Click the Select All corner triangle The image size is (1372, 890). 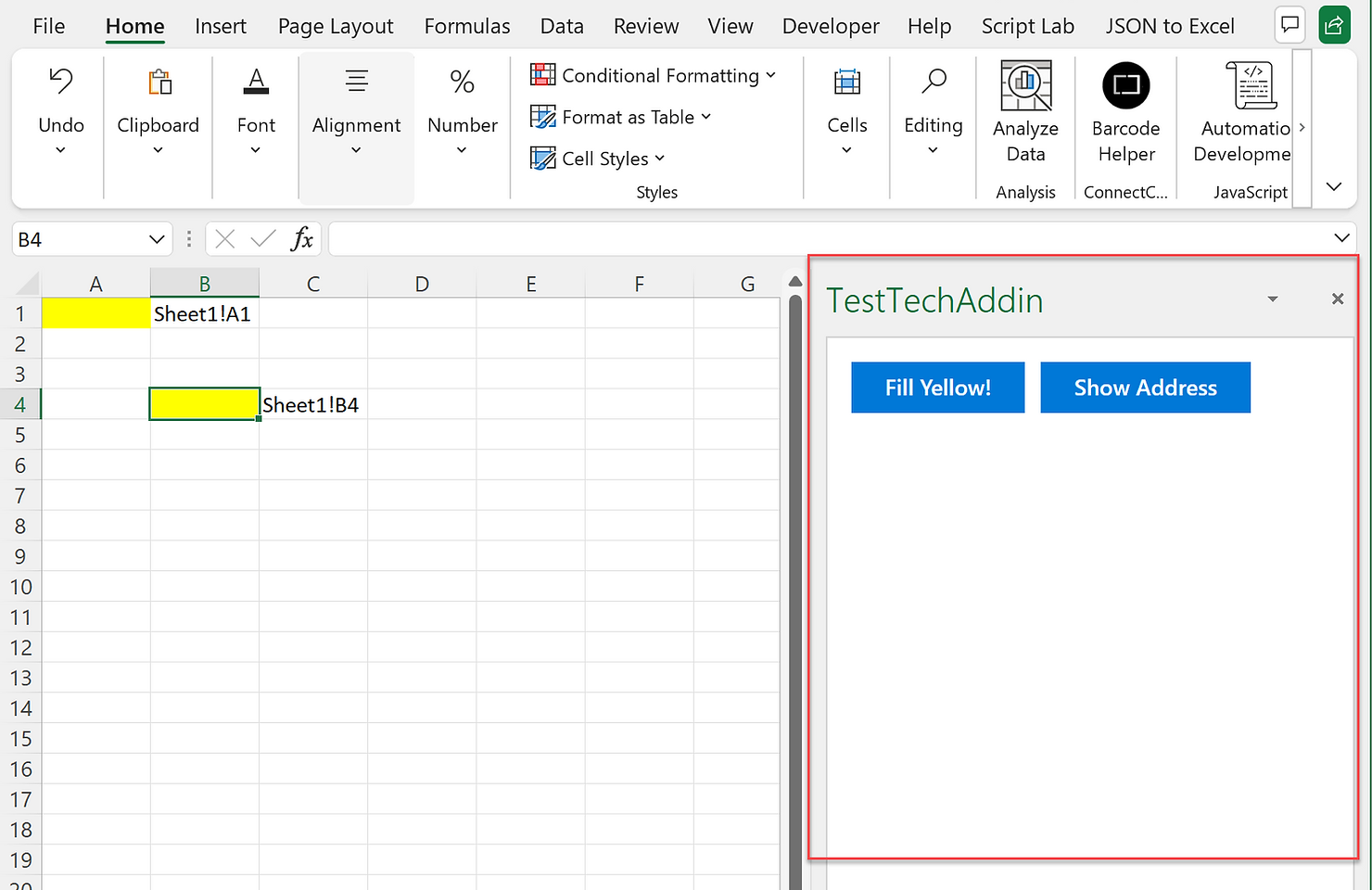pyautogui.click(x=28, y=284)
